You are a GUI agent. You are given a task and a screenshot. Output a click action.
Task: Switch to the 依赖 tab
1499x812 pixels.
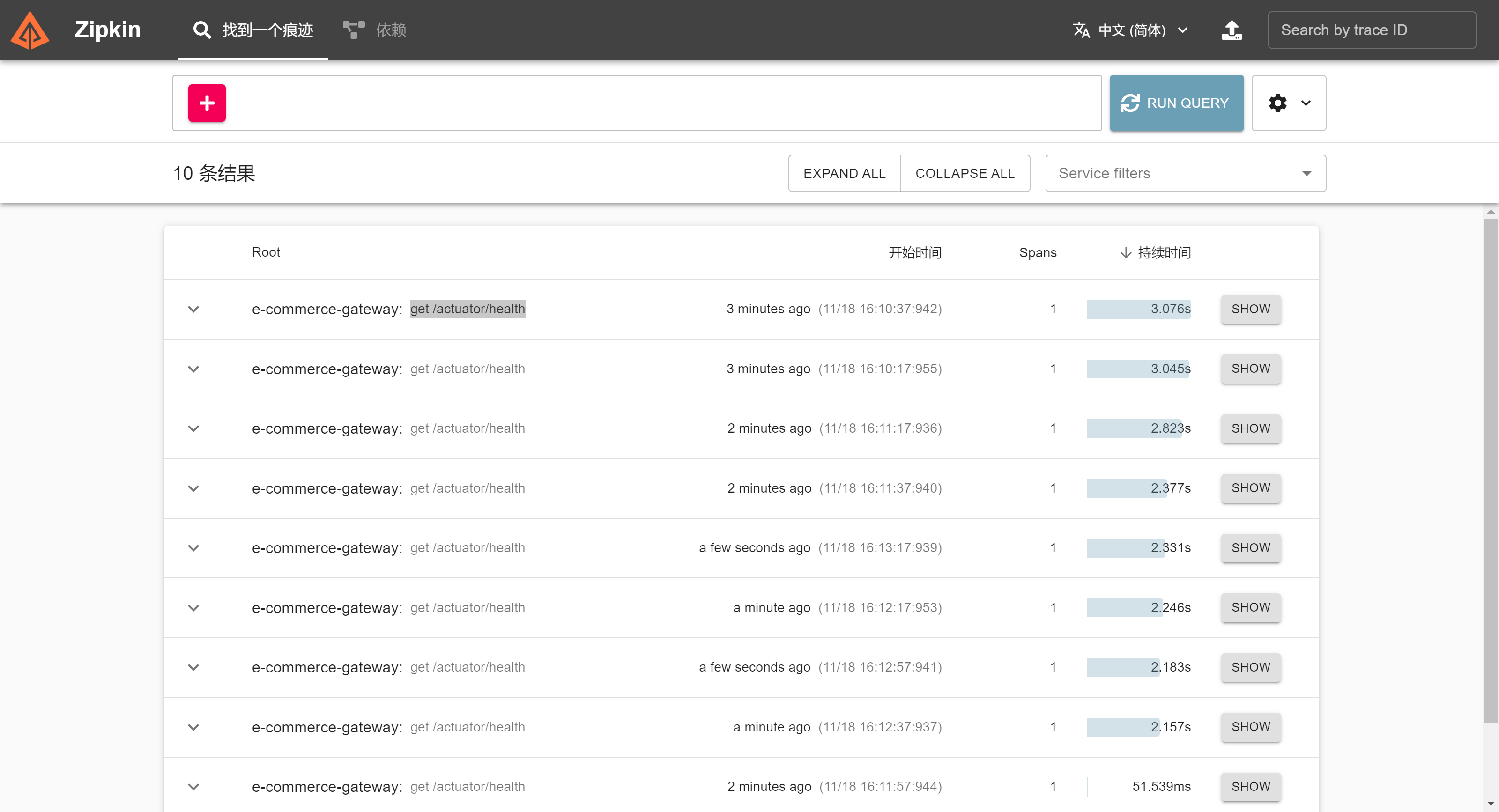tap(391, 30)
